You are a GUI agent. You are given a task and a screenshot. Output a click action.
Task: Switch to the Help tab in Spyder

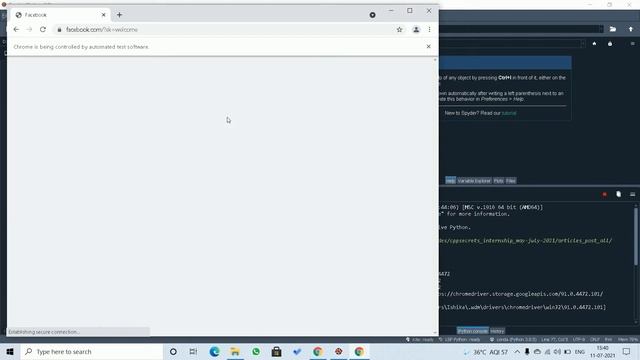click(x=450, y=180)
